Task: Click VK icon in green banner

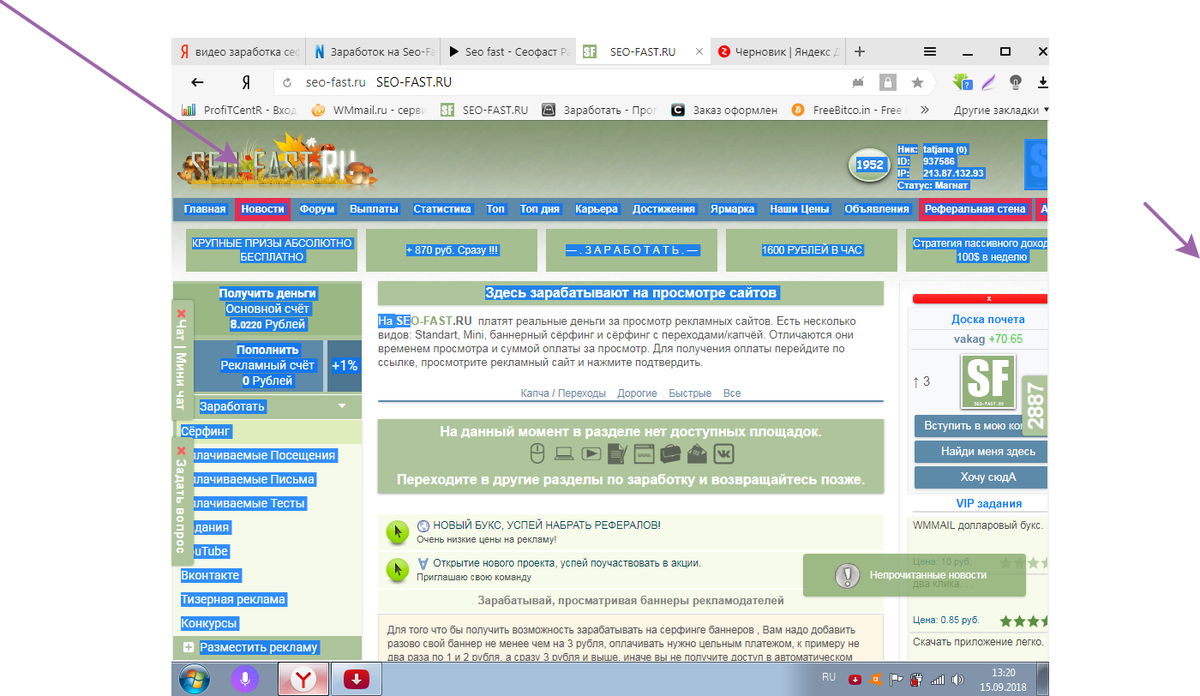Action: [x=724, y=454]
